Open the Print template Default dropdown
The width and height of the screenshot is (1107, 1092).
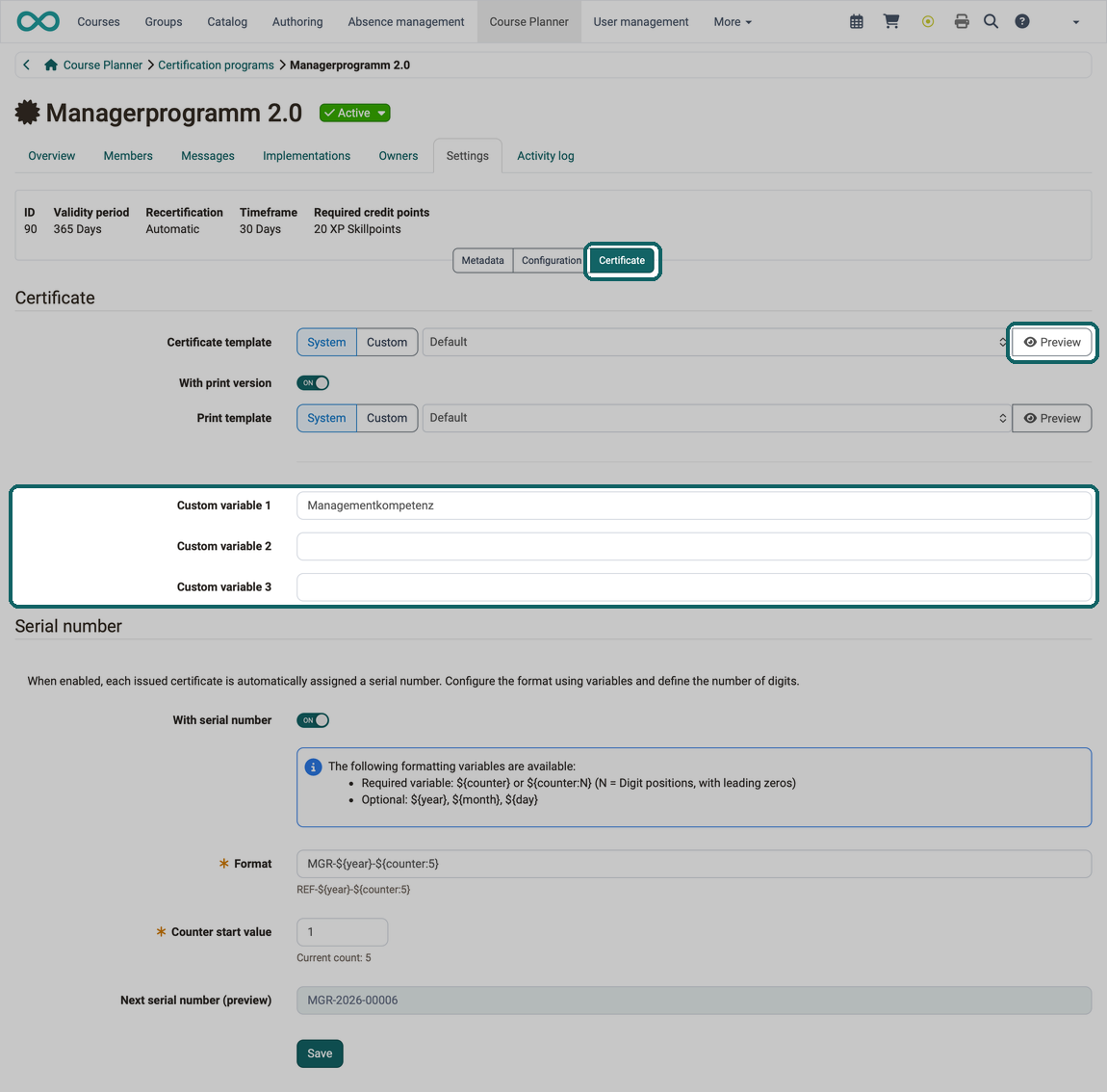(x=716, y=418)
